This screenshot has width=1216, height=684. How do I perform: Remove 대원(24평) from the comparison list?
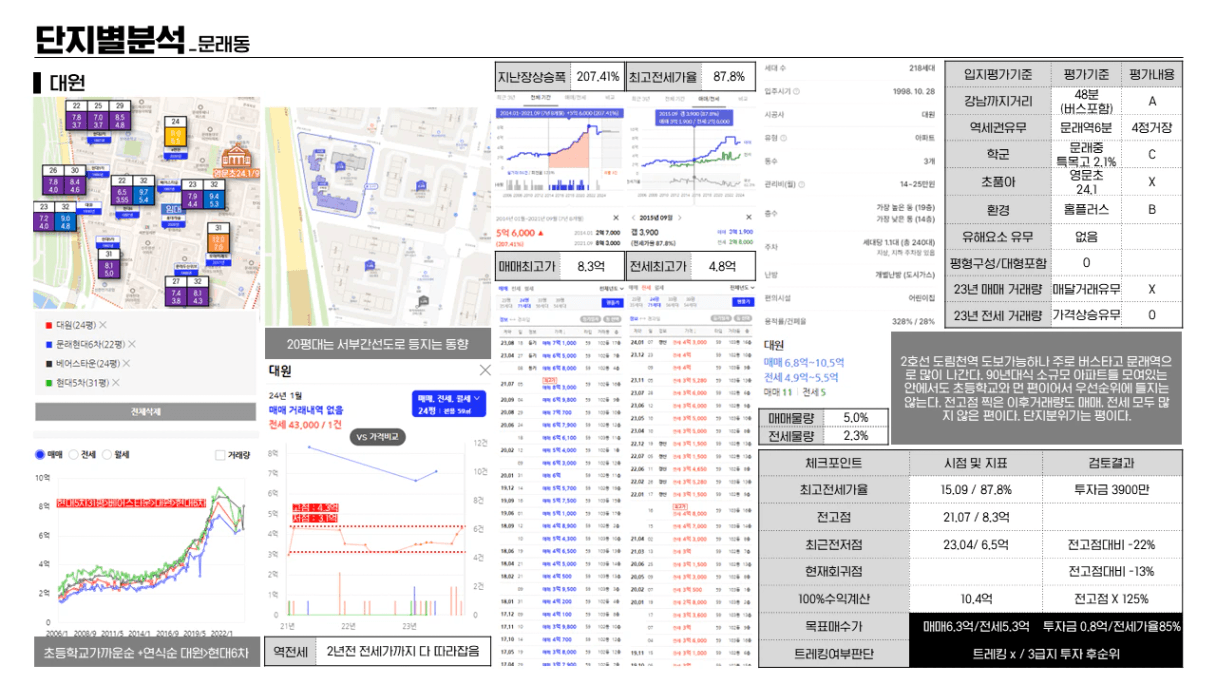pos(103,325)
